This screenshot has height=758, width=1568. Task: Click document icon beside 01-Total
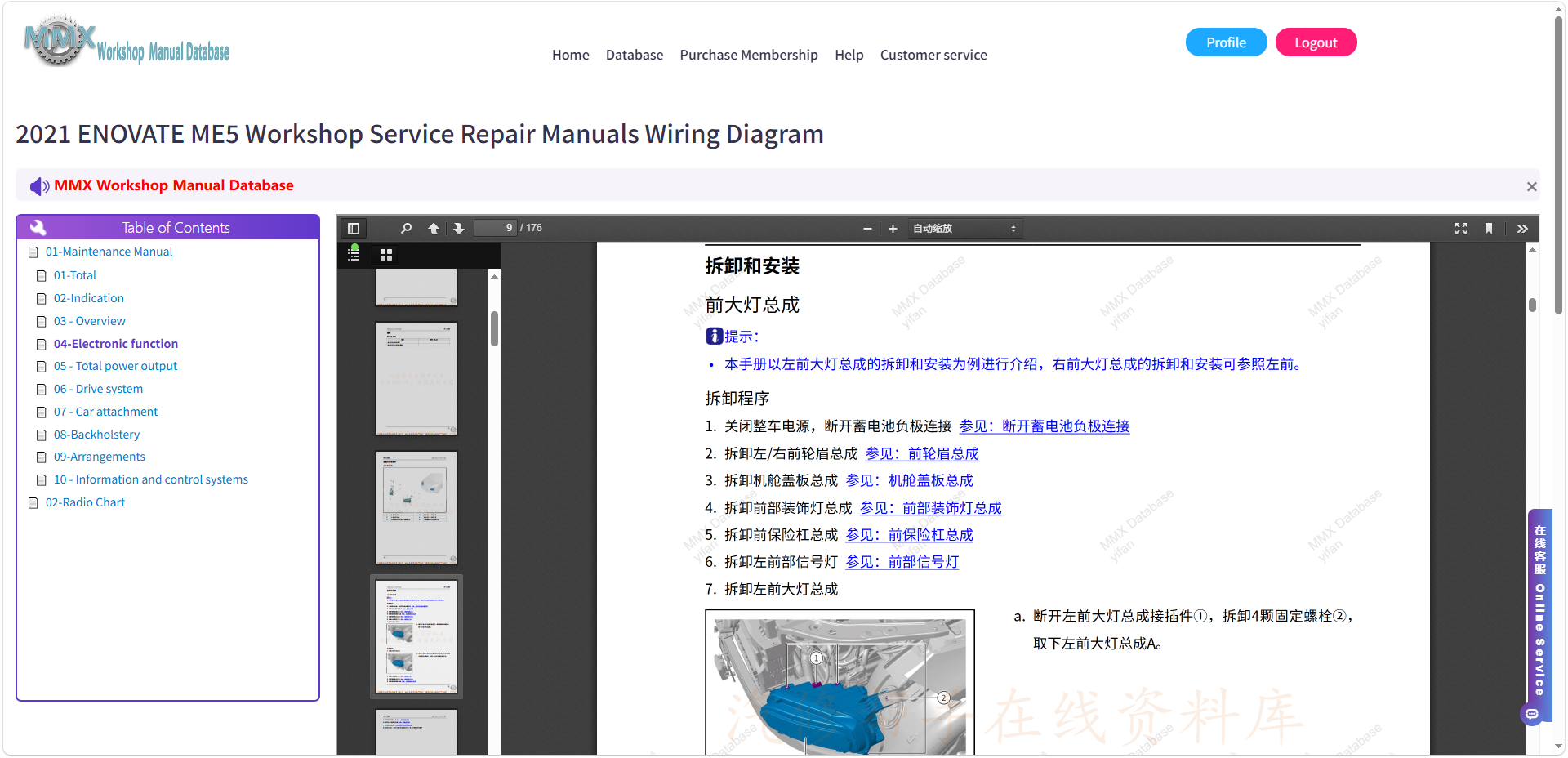[42, 276]
